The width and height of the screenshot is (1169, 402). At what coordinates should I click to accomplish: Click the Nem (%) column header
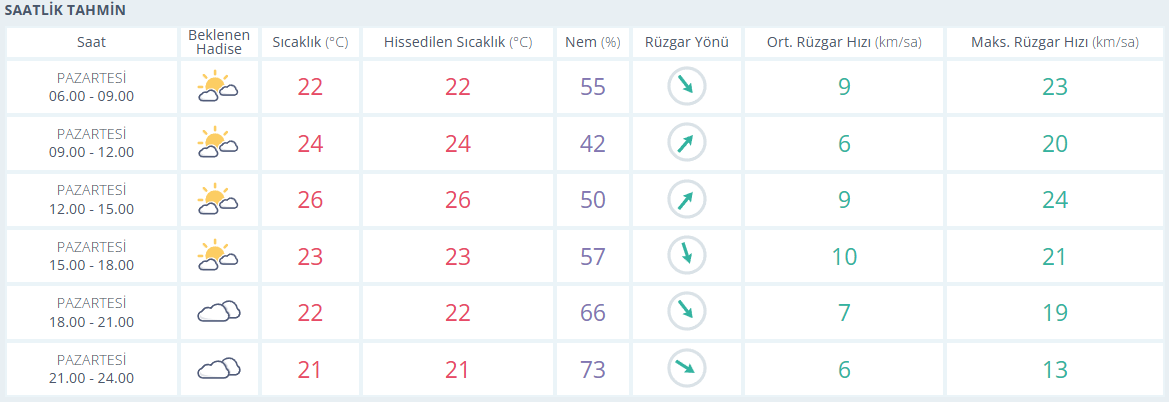coord(593,42)
